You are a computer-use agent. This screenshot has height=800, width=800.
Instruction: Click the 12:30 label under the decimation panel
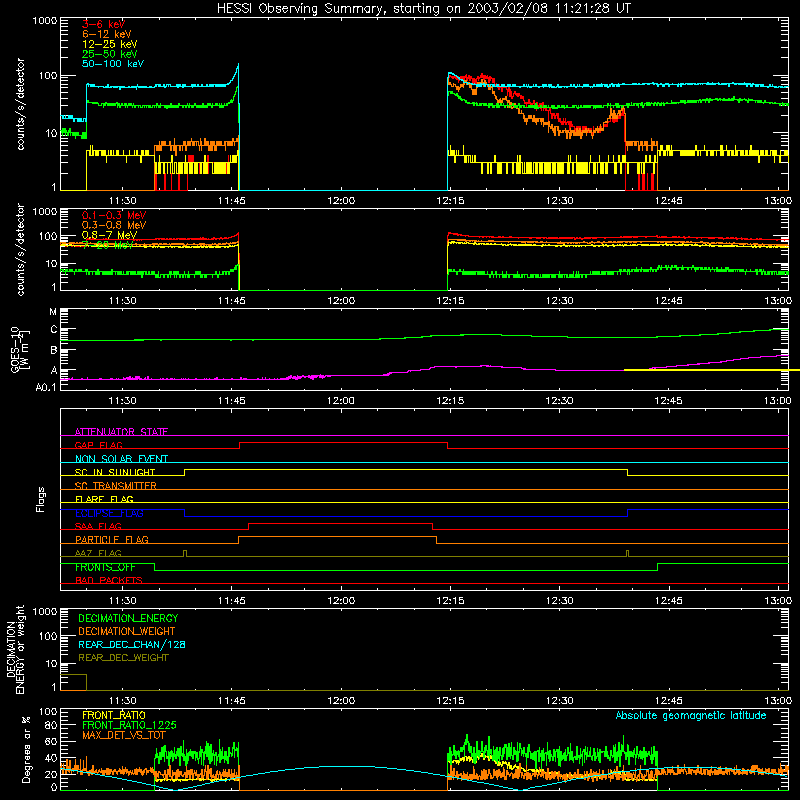pos(560,701)
